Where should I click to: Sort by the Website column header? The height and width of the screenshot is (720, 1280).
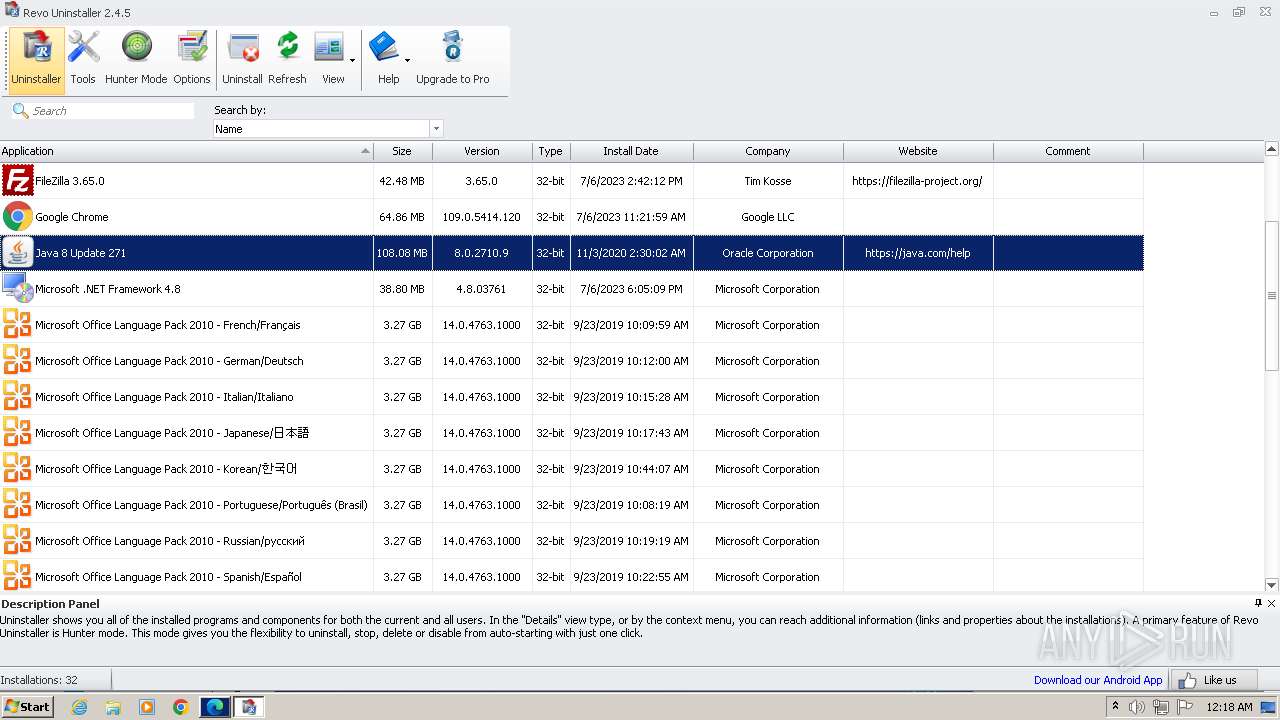point(918,151)
